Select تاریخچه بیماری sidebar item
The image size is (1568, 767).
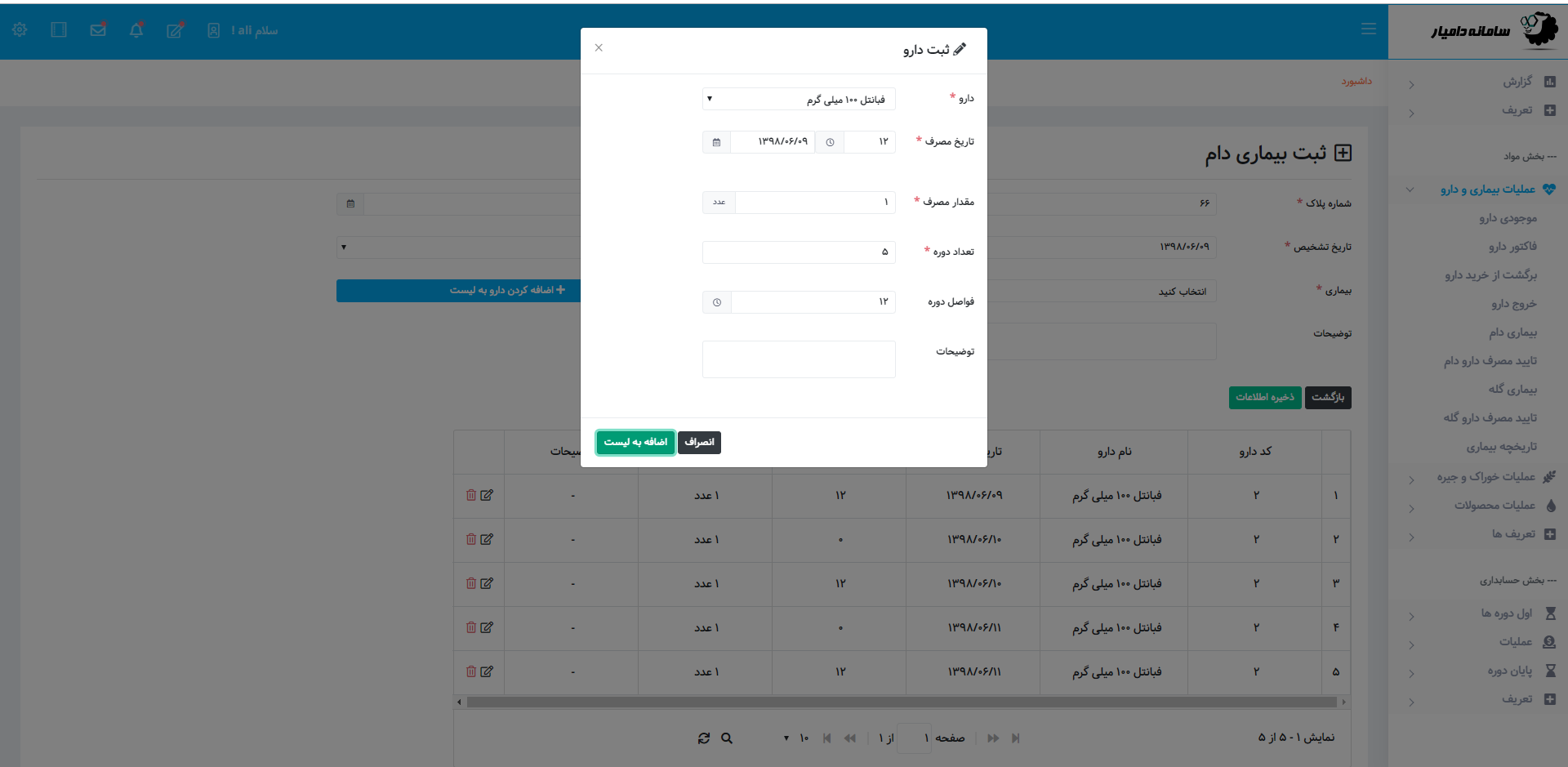coord(1501,447)
